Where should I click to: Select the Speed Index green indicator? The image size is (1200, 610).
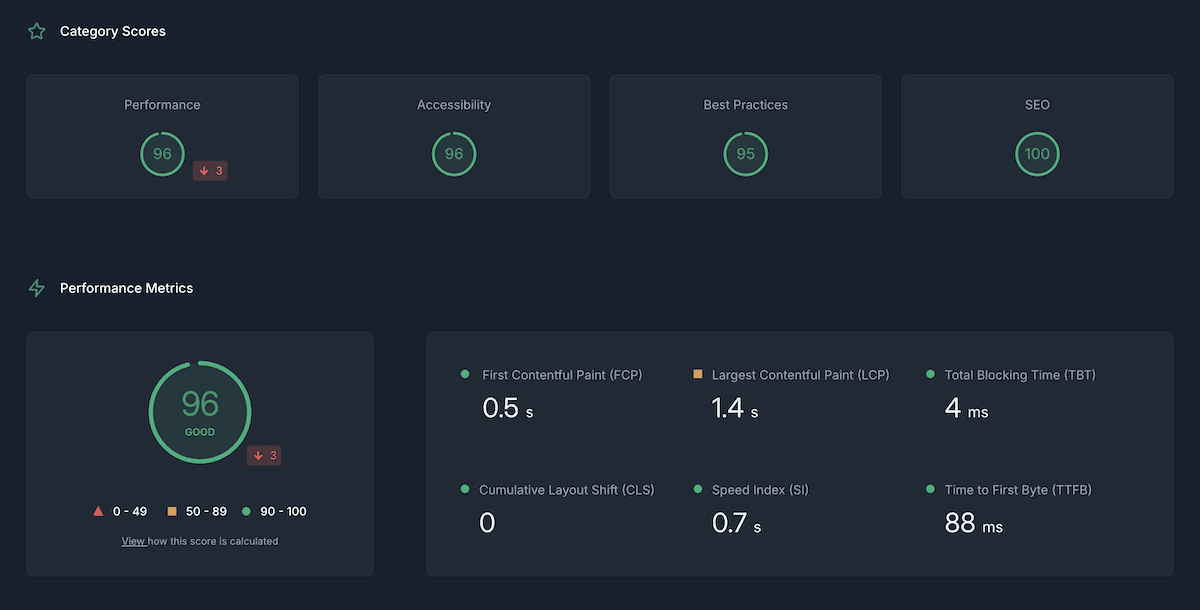697,489
